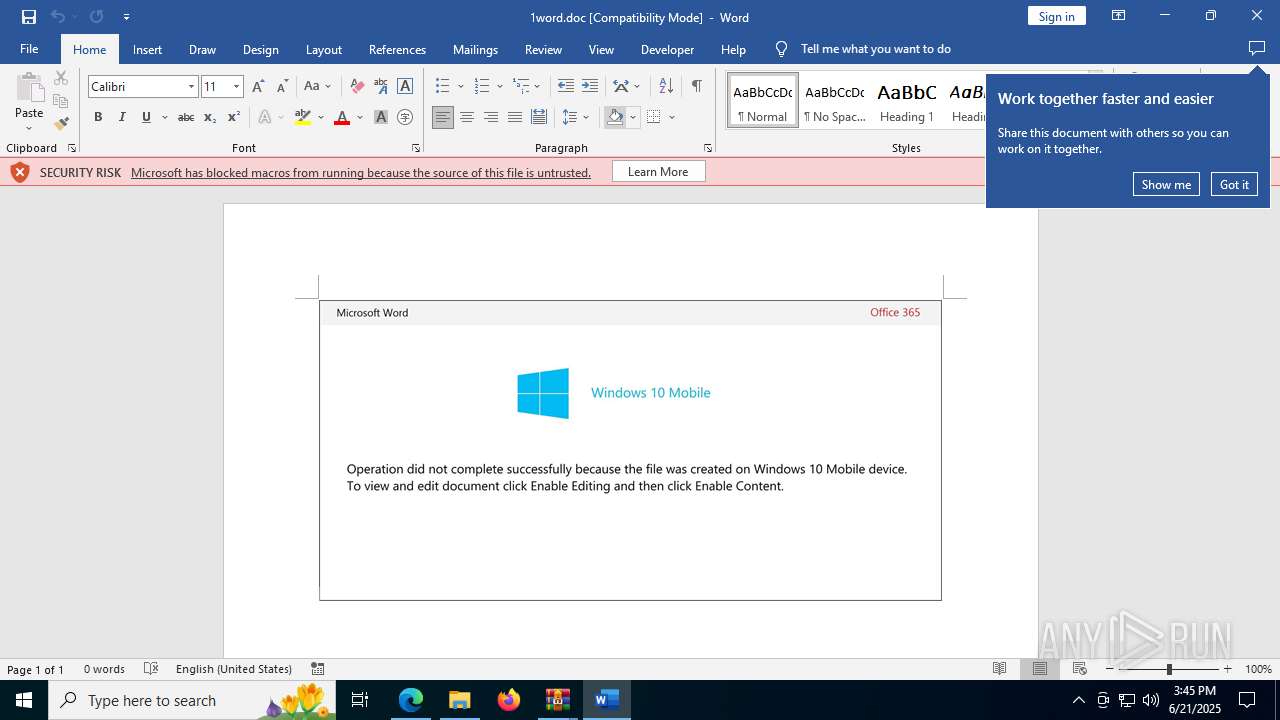
Task: Switch to Read Mode view
Action: [999, 669]
